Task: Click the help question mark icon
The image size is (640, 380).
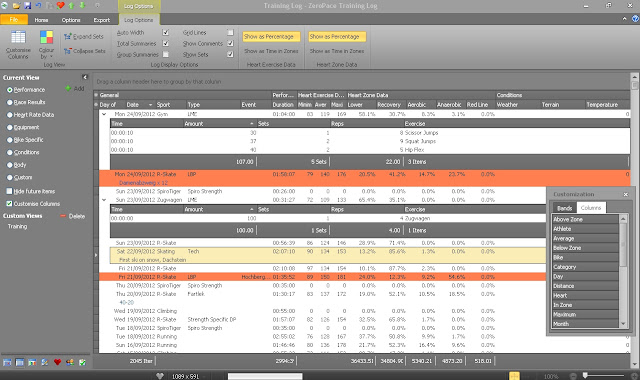Action: click(x=635, y=19)
